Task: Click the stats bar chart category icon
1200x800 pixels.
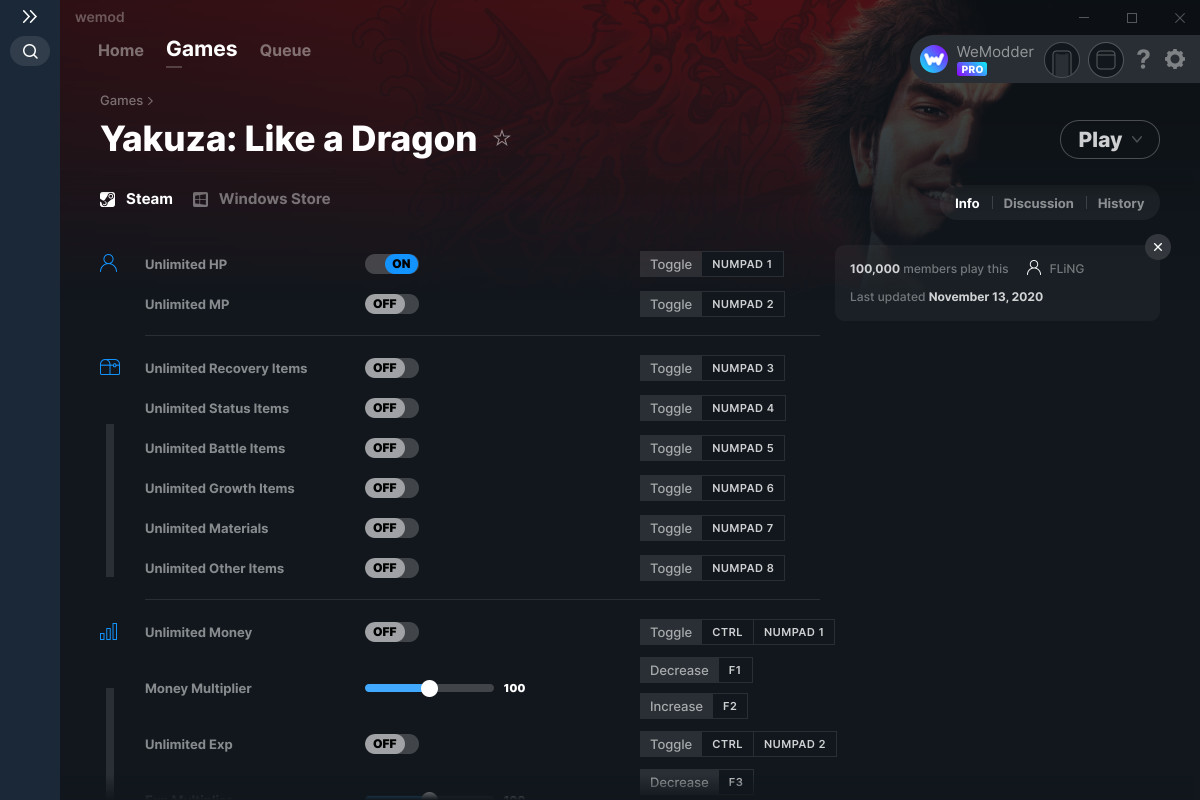Action: coord(109,632)
